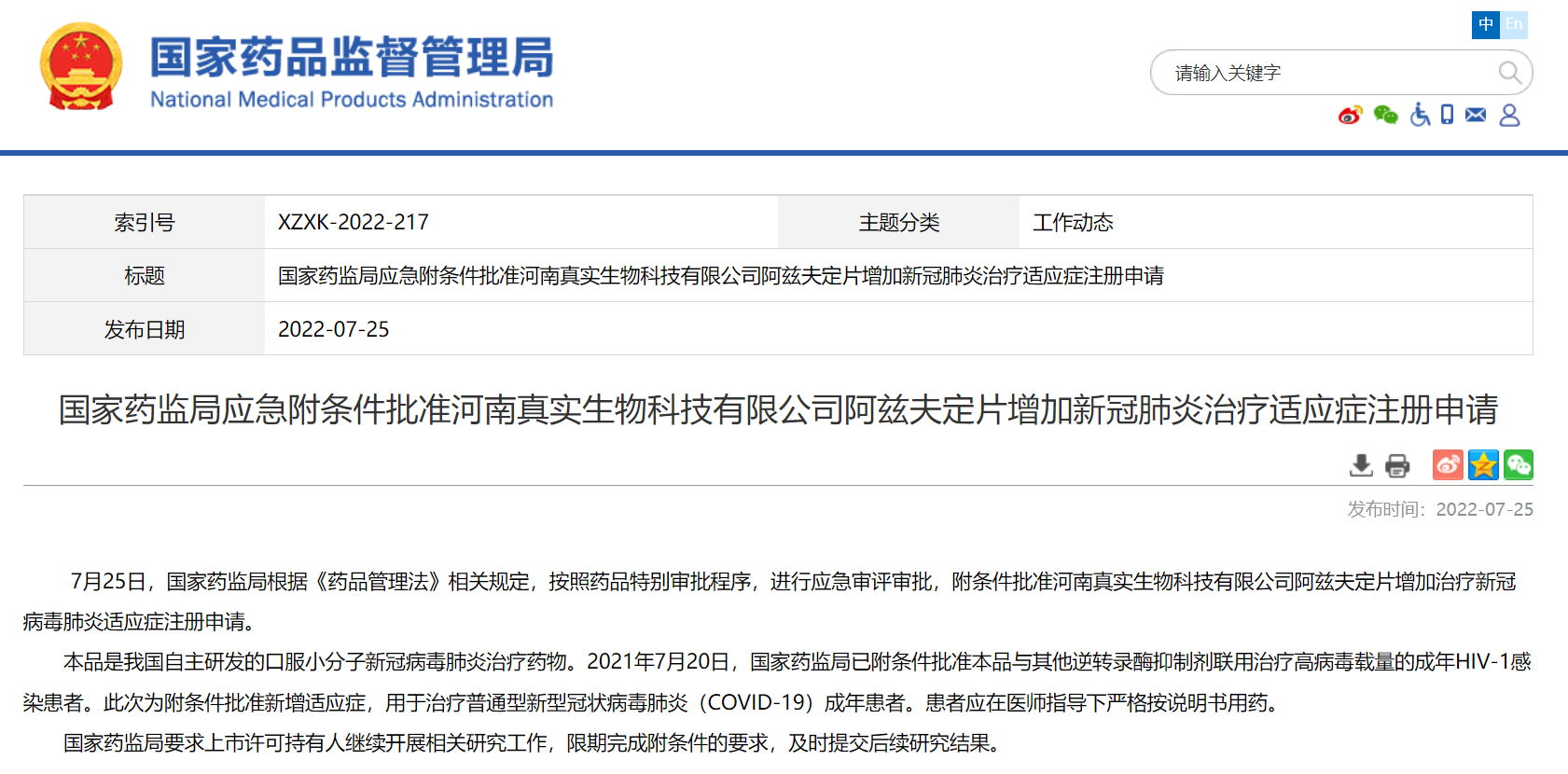Share article to WeChat green icon
The image size is (1568, 774).
pos(1519,464)
